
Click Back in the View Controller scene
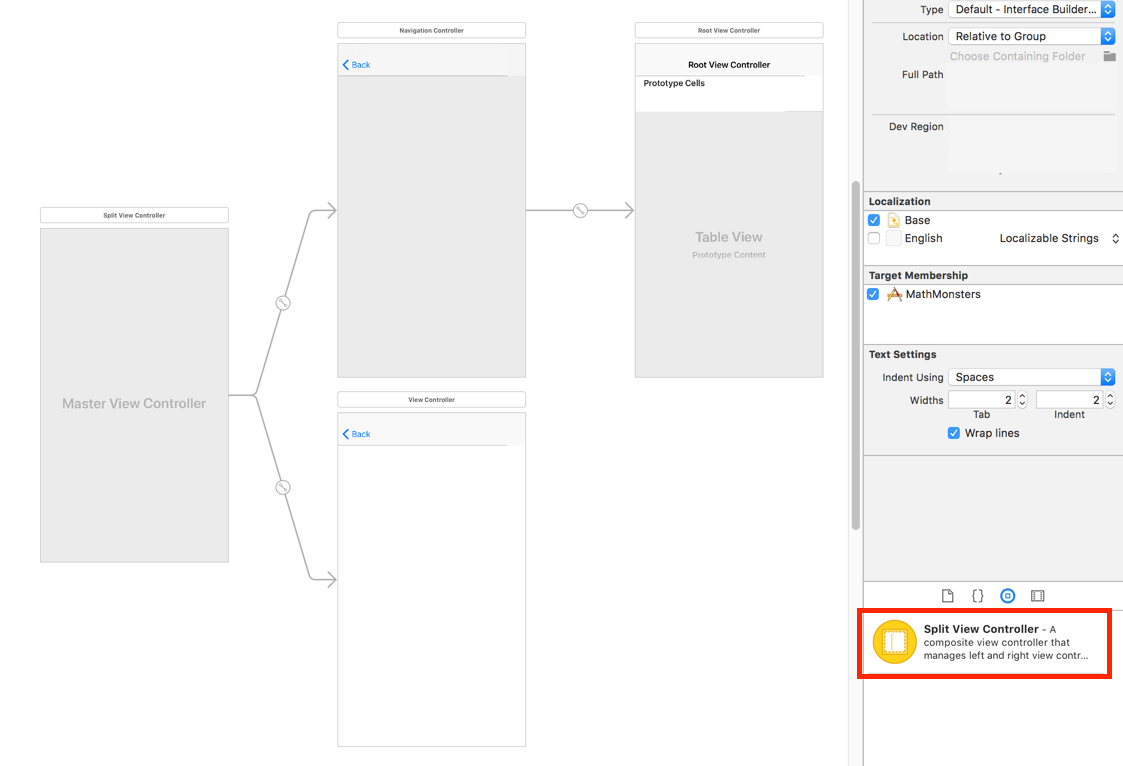click(x=356, y=434)
